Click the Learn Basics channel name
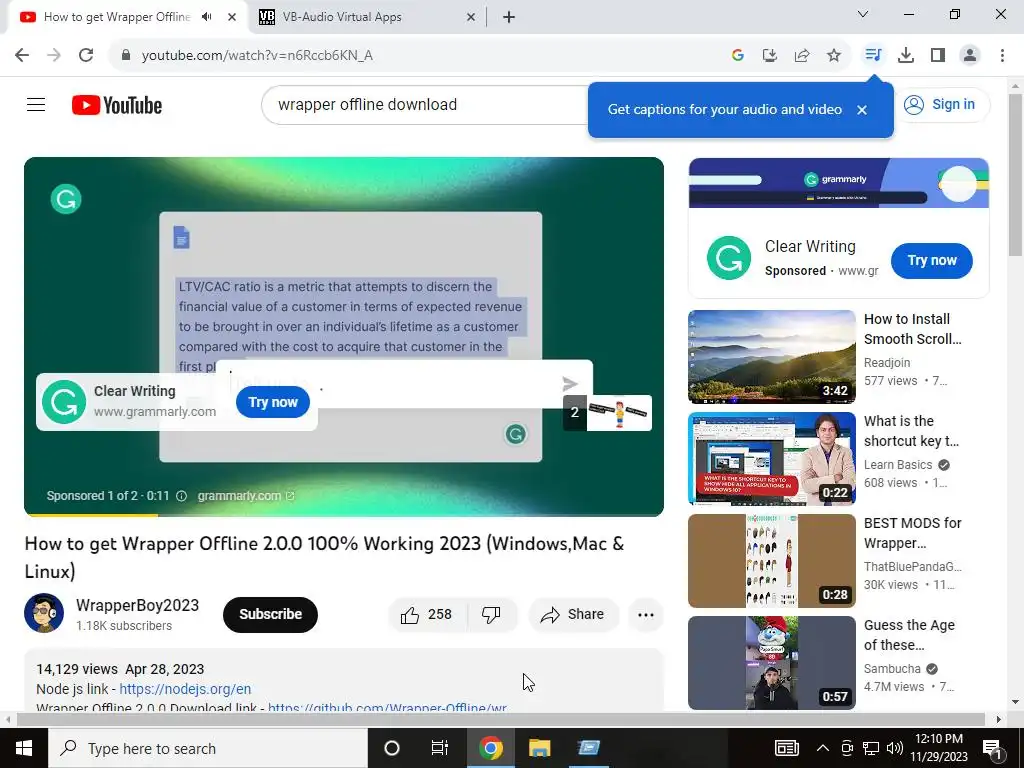The image size is (1024, 768). coord(898,464)
